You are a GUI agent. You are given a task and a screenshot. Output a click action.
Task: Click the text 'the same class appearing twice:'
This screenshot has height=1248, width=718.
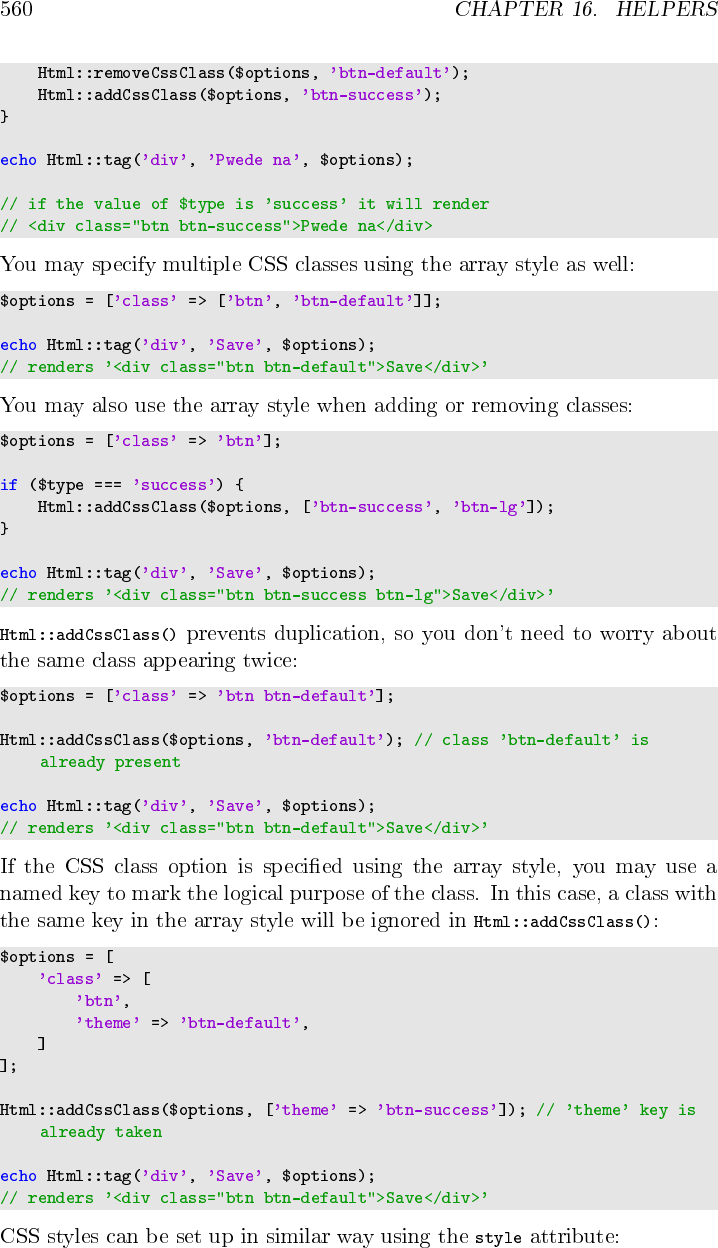(150, 661)
